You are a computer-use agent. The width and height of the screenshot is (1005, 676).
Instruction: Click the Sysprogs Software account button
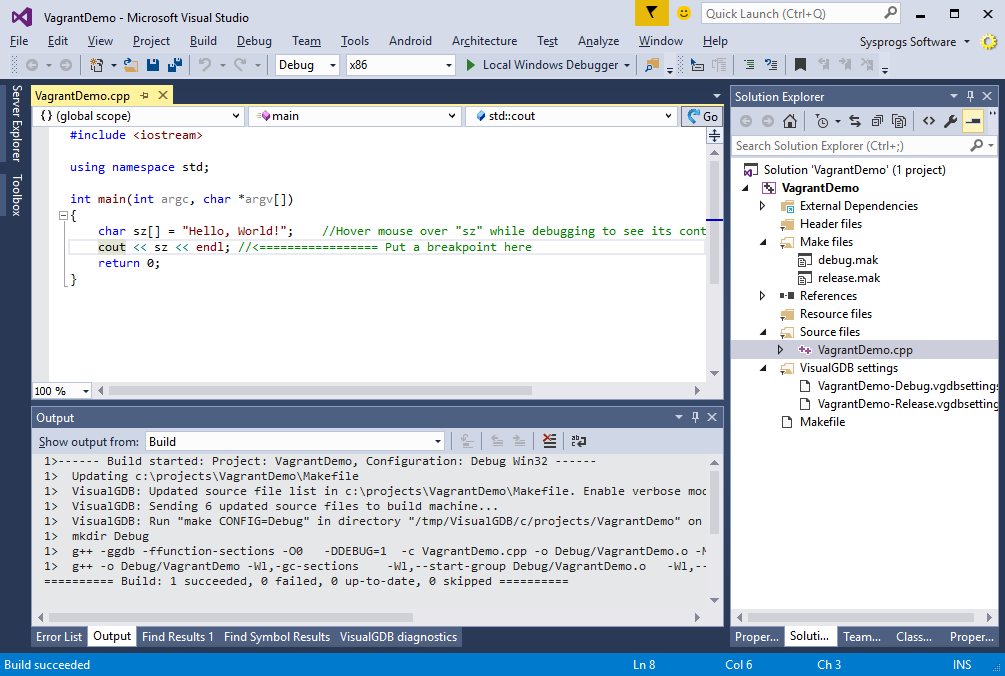(x=914, y=42)
